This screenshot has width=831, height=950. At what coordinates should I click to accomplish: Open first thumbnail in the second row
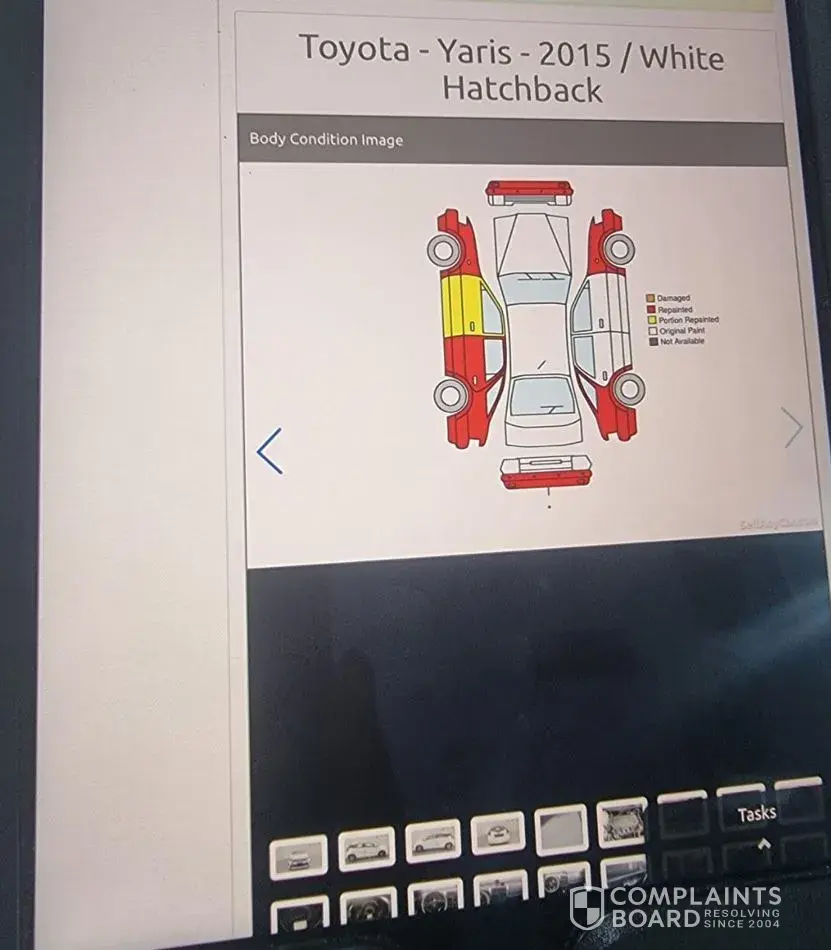coord(300,916)
